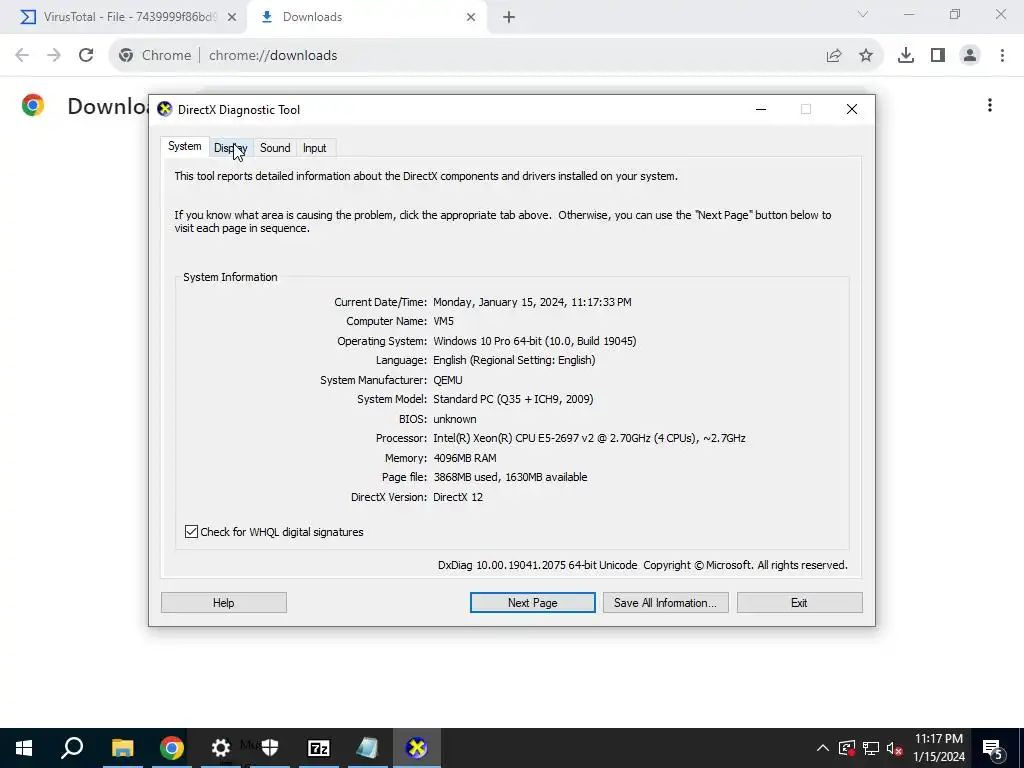Click the Processor value Intel Xeon
1024x768 pixels.
589,438
